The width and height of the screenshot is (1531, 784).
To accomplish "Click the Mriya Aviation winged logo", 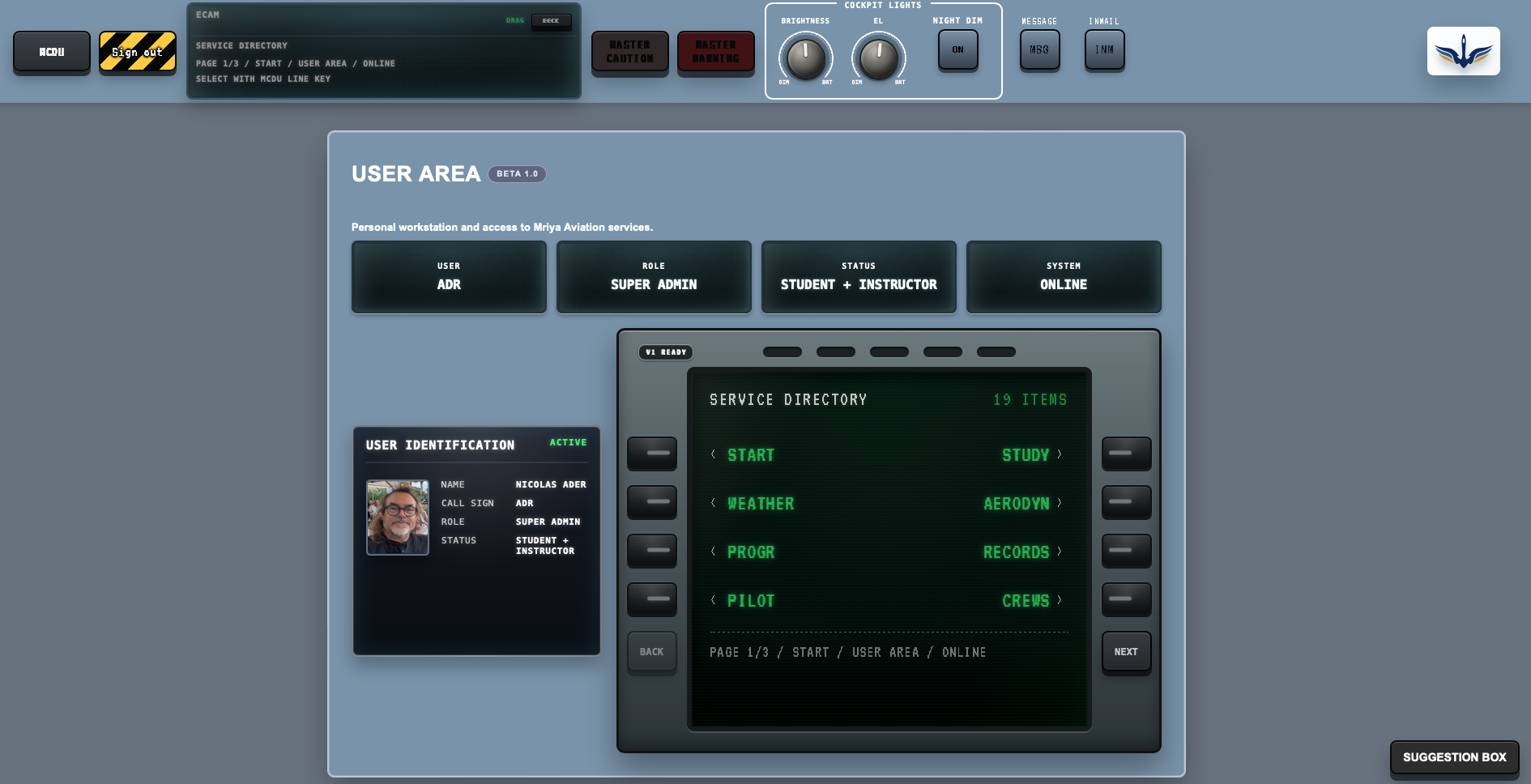I will click(x=1463, y=51).
